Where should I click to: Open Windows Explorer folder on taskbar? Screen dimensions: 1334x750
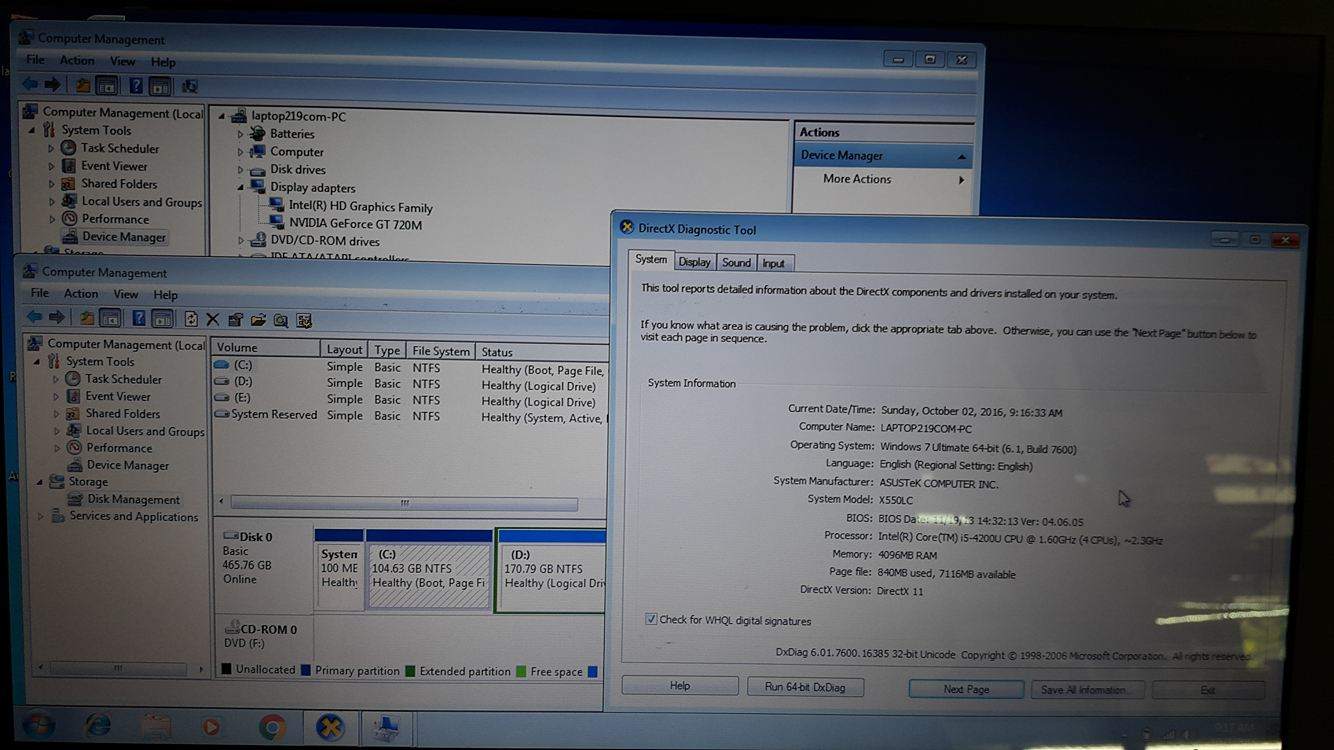tap(156, 727)
